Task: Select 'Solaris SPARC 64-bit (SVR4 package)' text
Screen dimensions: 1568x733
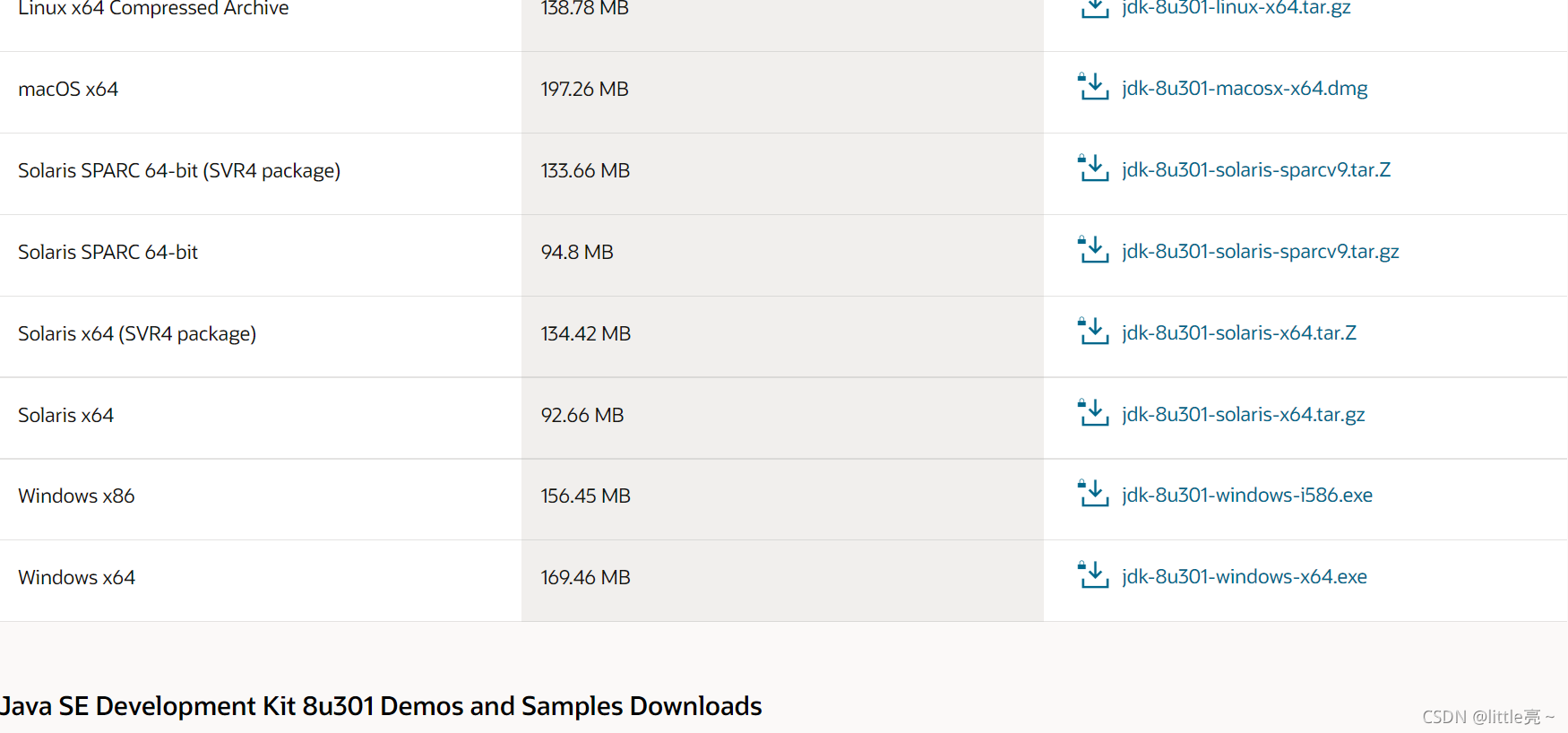Action: point(179,170)
